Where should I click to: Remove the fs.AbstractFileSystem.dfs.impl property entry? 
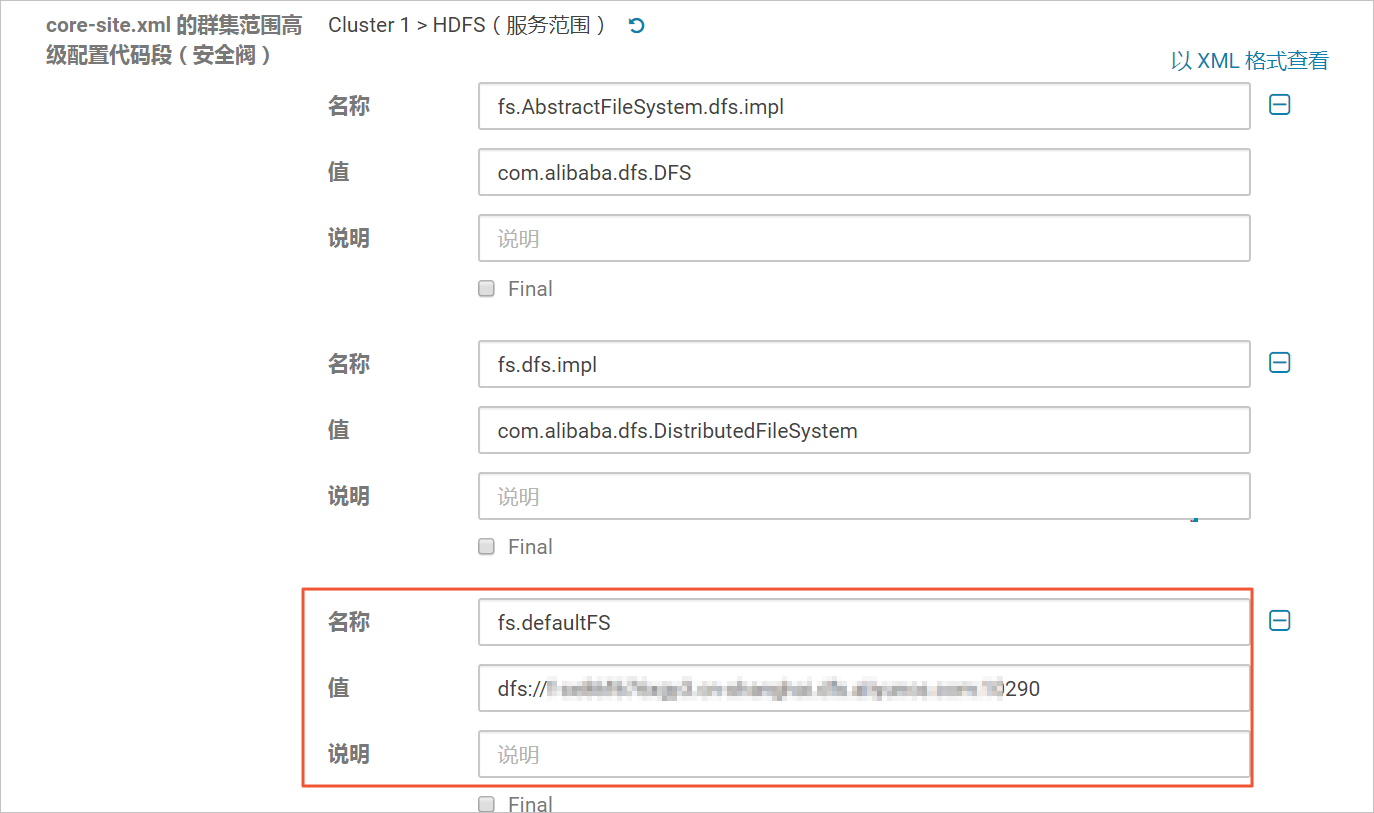pyautogui.click(x=1279, y=105)
